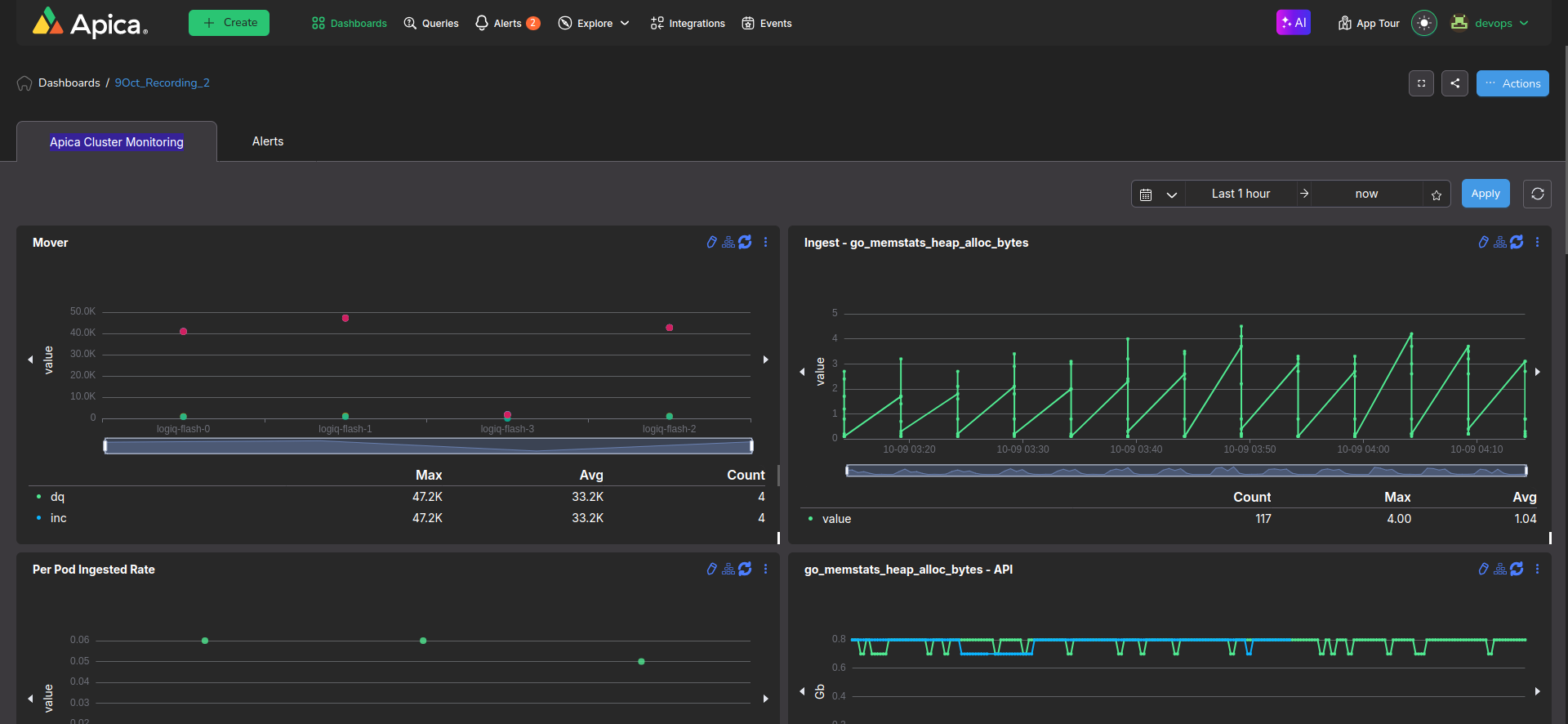Click the Mover chart range slider
The height and width of the screenshot is (724, 1568).
[428, 446]
